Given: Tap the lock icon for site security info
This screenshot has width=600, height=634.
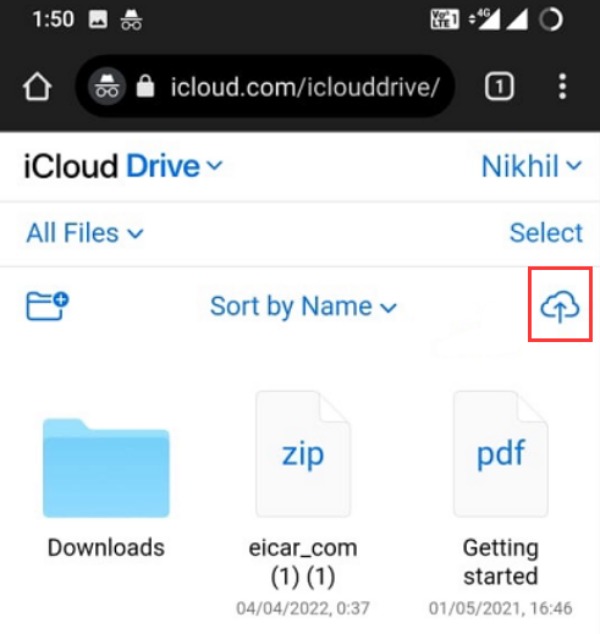Looking at the screenshot, I should [145, 86].
